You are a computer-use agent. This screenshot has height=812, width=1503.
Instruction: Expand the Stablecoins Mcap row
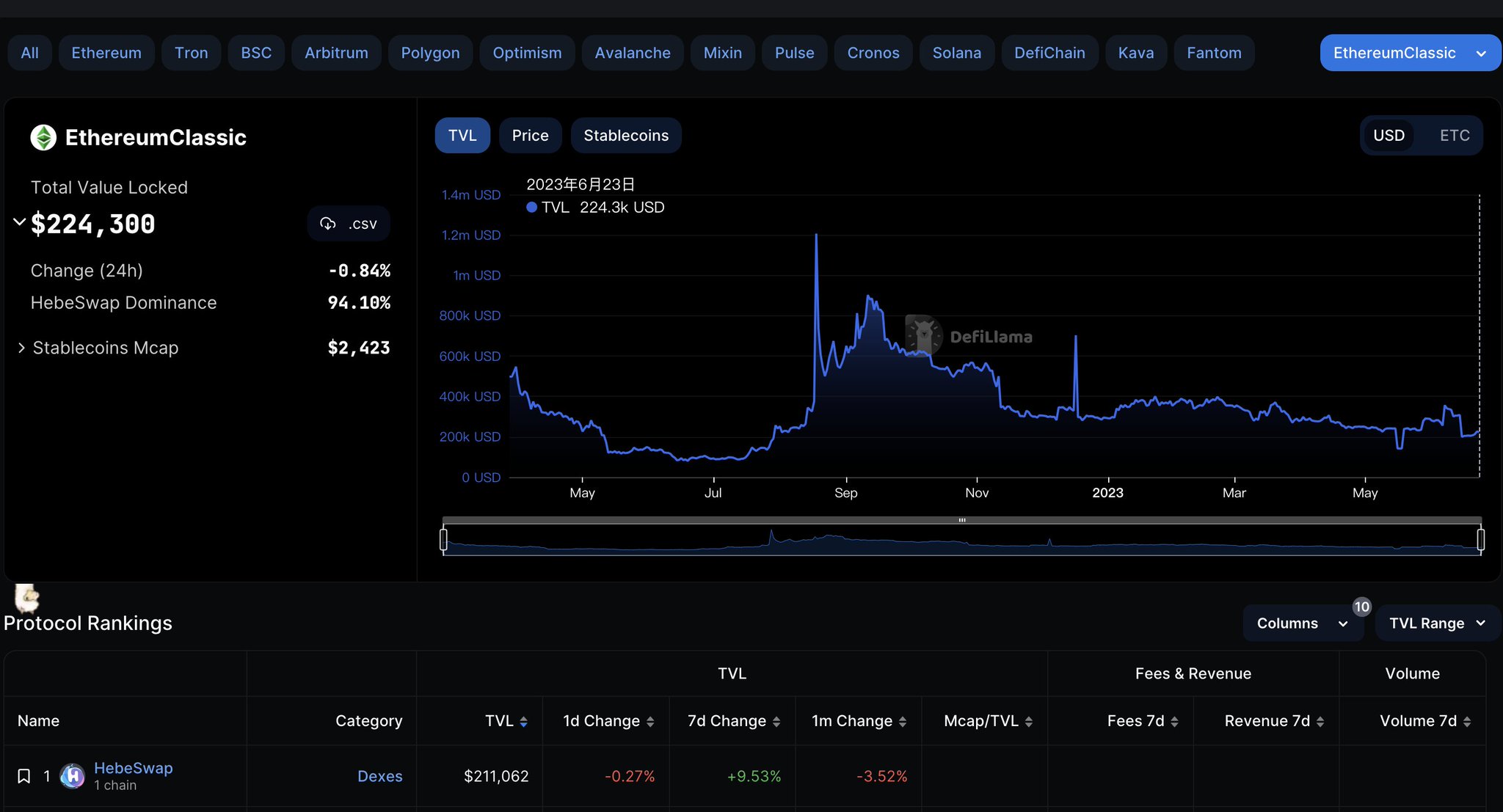click(x=21, y=348)
